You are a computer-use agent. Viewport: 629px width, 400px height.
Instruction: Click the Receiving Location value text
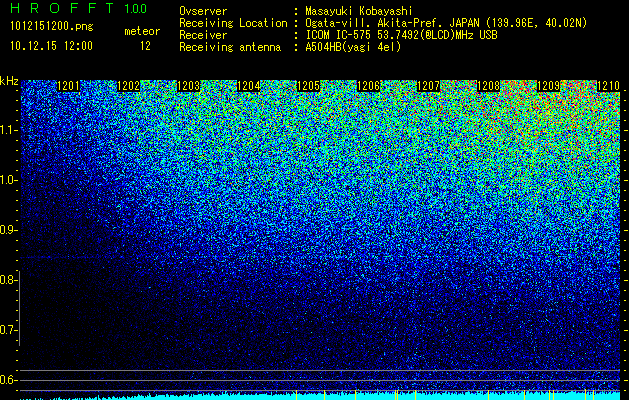click(446, 23)
